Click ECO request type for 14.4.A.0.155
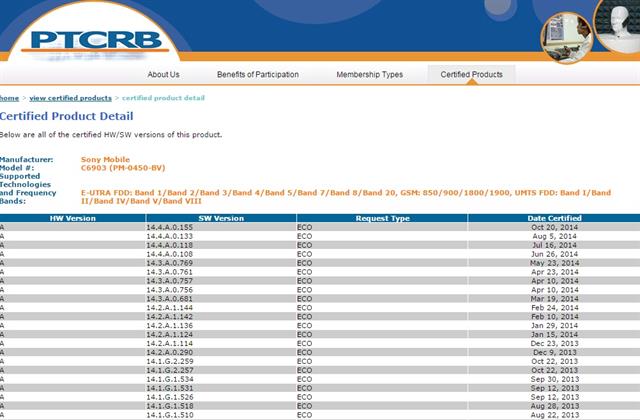The width and height of the screenshot is (640, 420). click(304, 227)
